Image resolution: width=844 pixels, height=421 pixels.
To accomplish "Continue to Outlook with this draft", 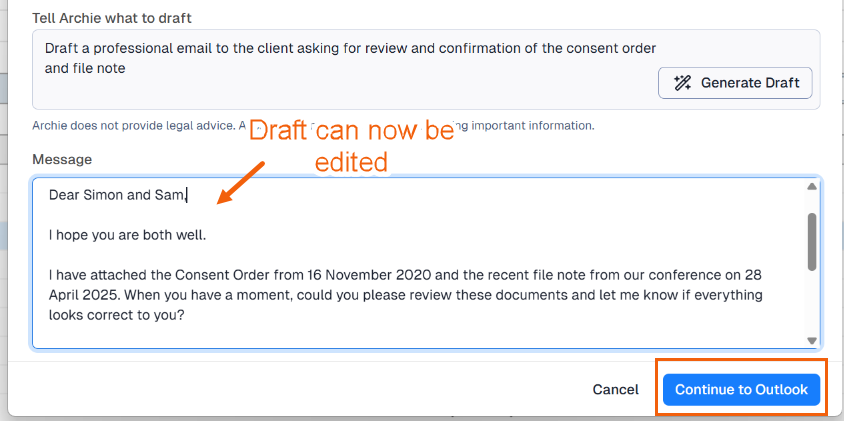I will (x=741, y=389).
